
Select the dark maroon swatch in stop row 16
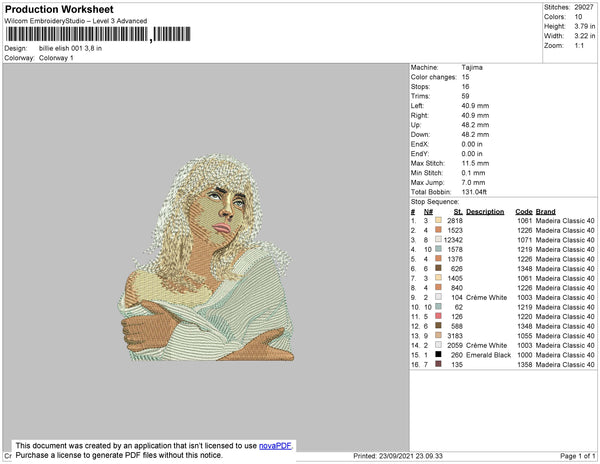pyautogui.click(x=438, y=364)
